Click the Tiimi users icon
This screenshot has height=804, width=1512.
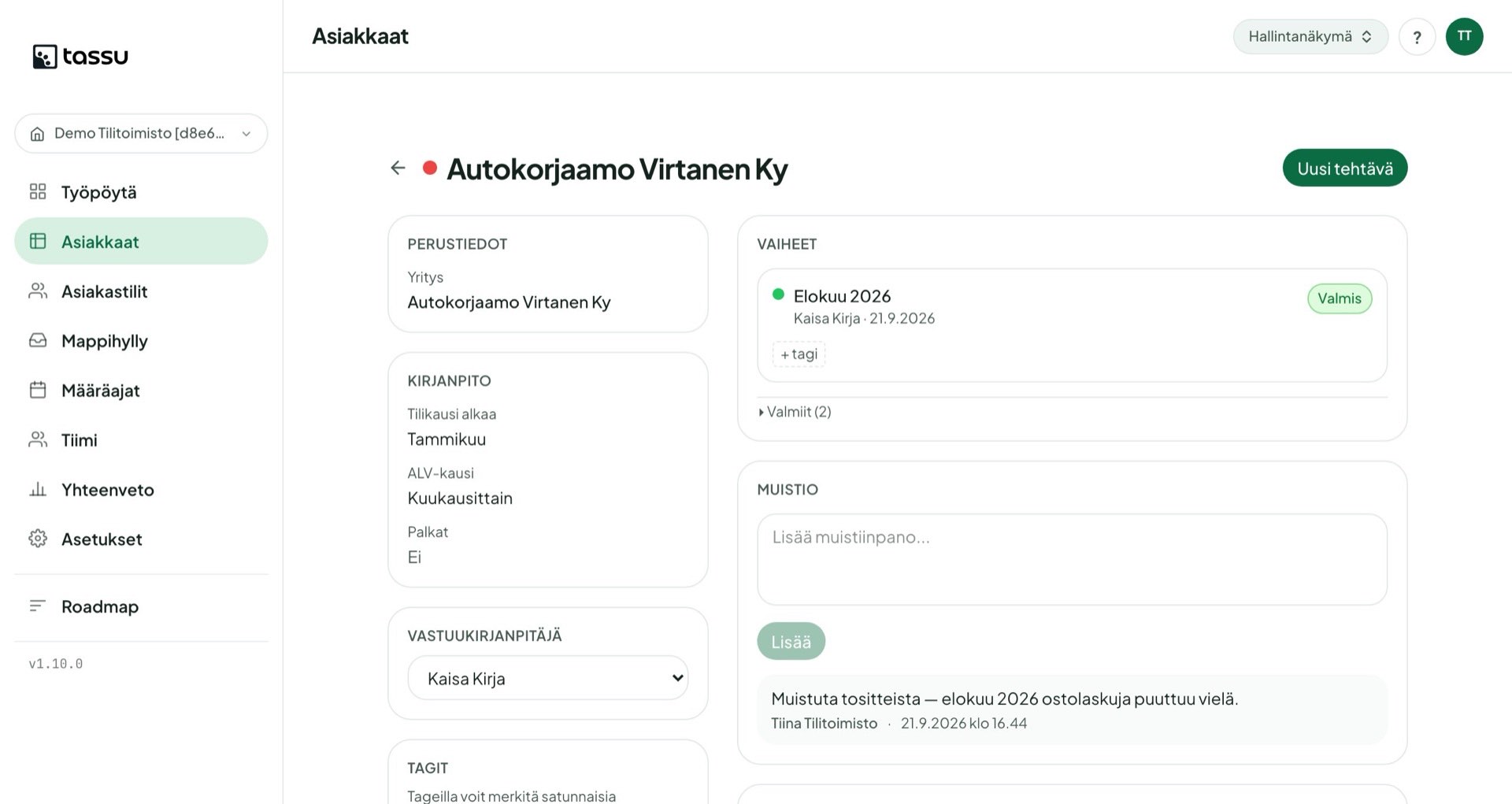pyautogui.click(x=38, y=439)
